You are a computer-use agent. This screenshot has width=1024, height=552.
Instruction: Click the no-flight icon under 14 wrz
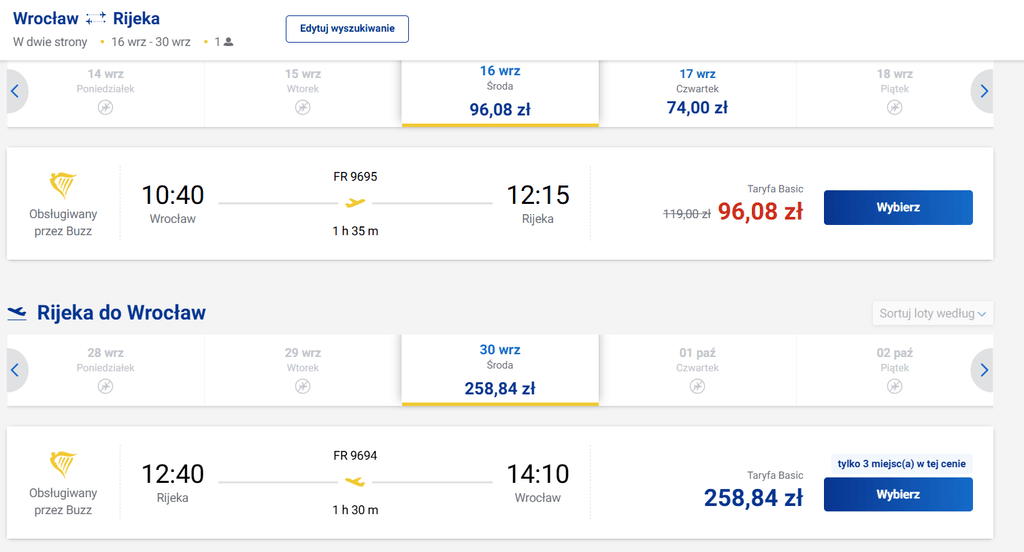point(105,107)
